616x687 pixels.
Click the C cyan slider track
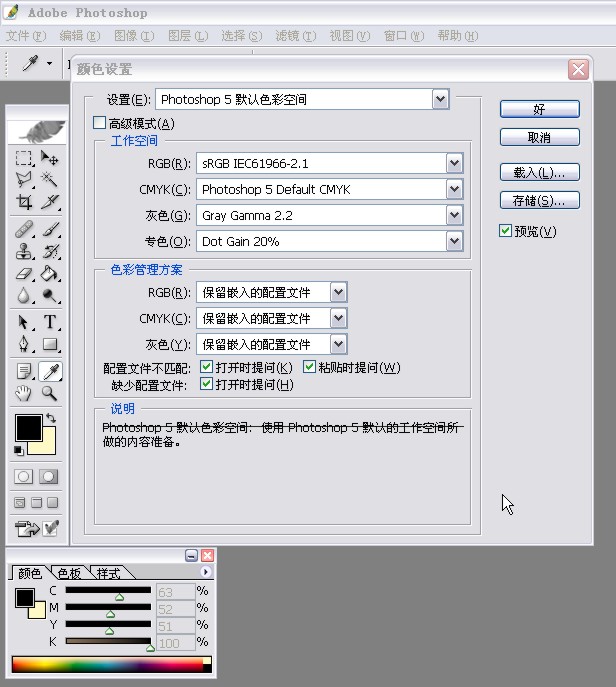pos(108,590)
